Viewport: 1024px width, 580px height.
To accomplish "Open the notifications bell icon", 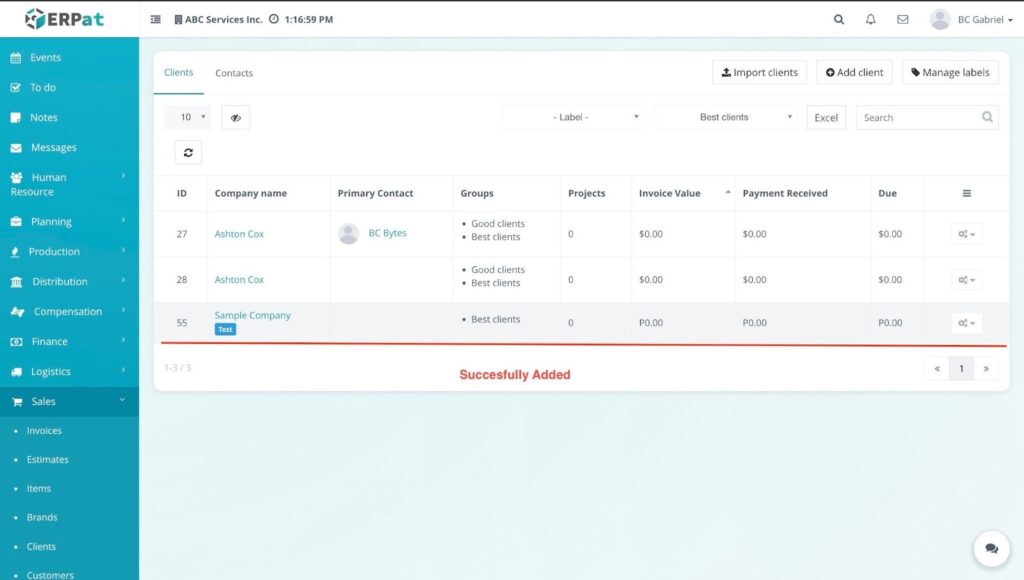I will pyautogui.click(x=870, y=19).
